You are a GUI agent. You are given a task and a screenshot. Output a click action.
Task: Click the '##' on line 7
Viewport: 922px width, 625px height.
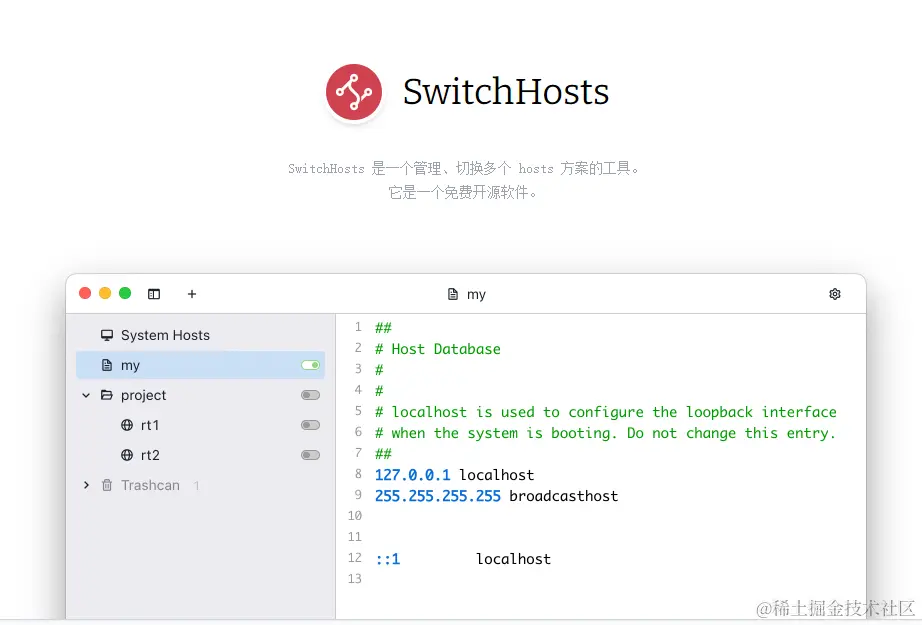pyautogui.click(x=383, y=454)
